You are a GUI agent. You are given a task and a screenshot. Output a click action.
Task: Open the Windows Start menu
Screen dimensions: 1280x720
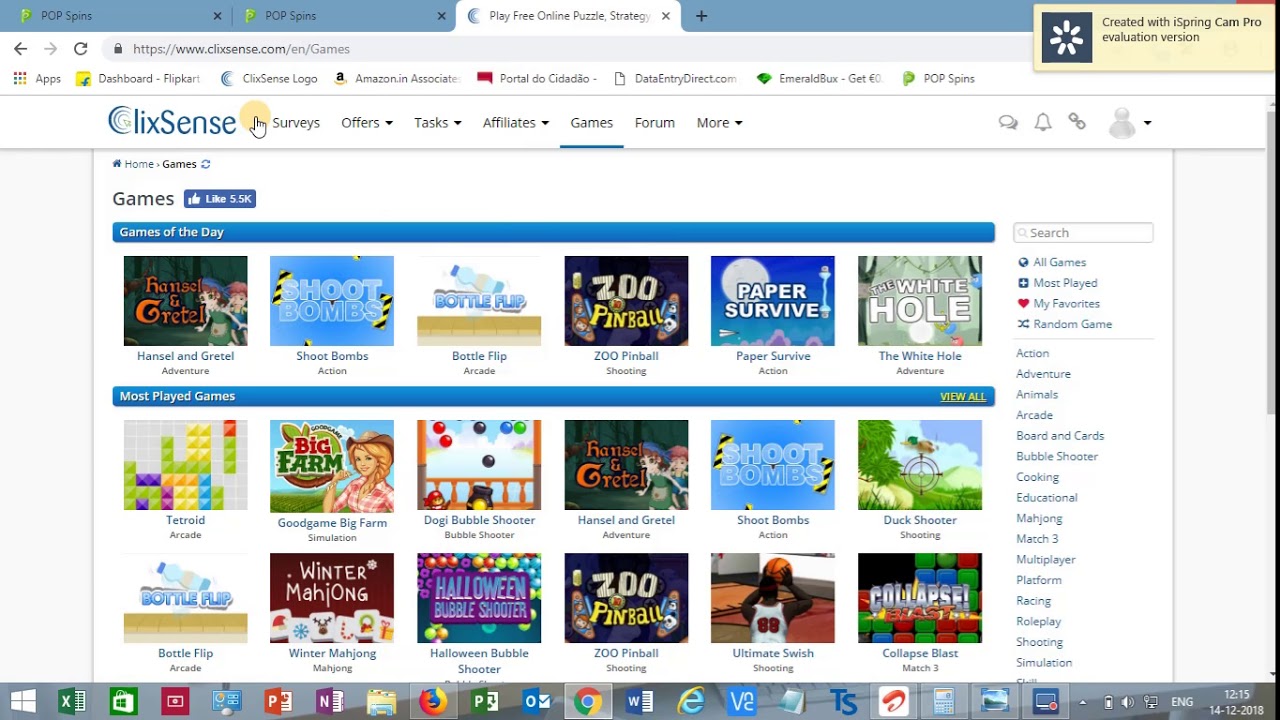[x=22, y=702]
